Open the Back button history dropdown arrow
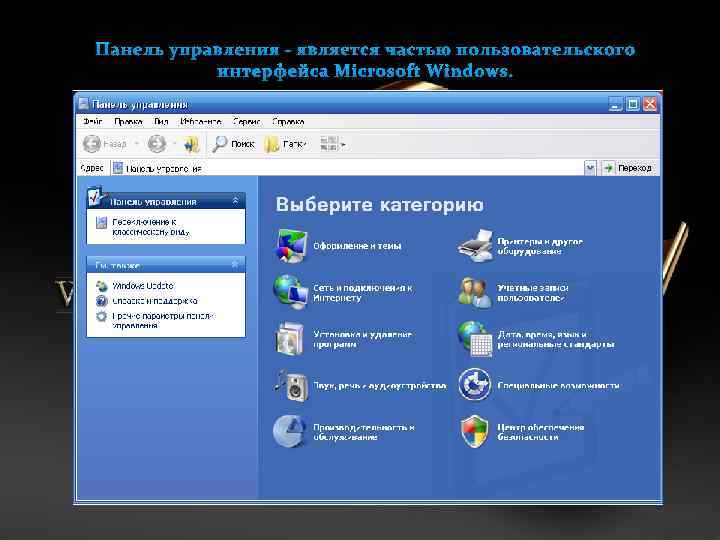The height and width of the screenshot is (540, 720). coord(136,145)
